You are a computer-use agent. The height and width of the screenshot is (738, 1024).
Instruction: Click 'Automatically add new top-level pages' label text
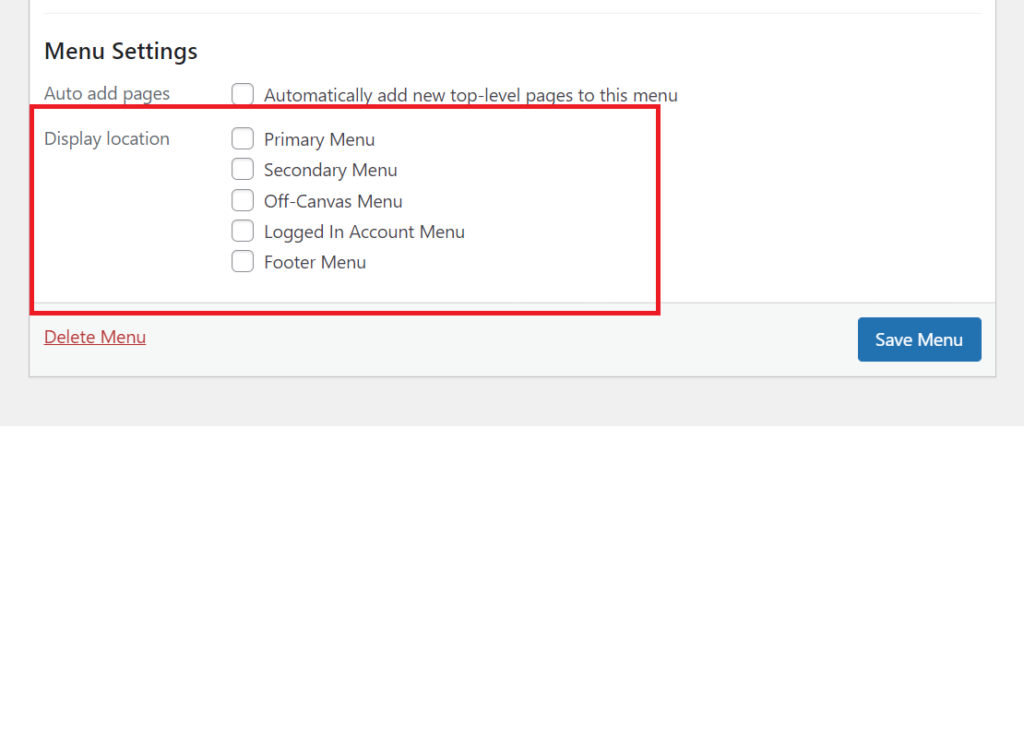(x=470, y=96)
